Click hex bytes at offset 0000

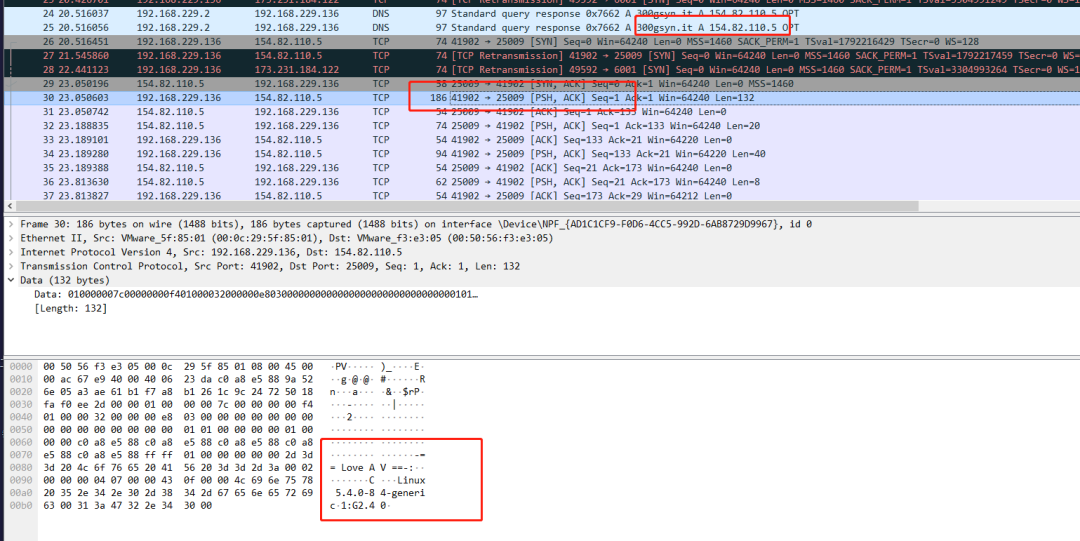pyautogui.click(x=178, y=367)
